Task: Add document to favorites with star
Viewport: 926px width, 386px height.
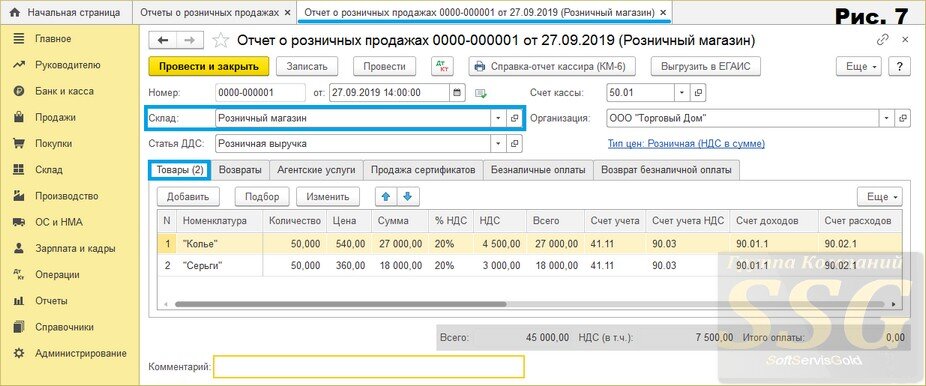Action: tap(220, 40)
